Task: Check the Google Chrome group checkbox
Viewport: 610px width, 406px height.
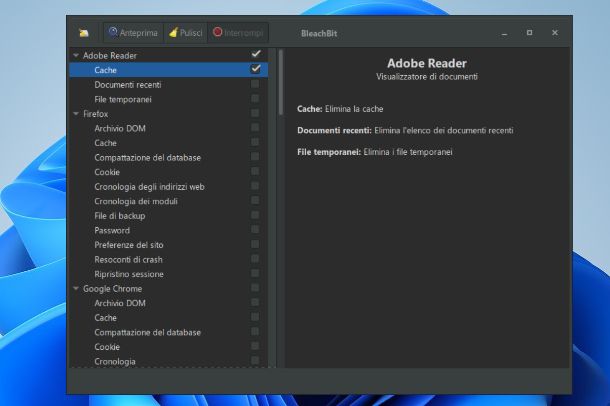Action: (255, 288)
